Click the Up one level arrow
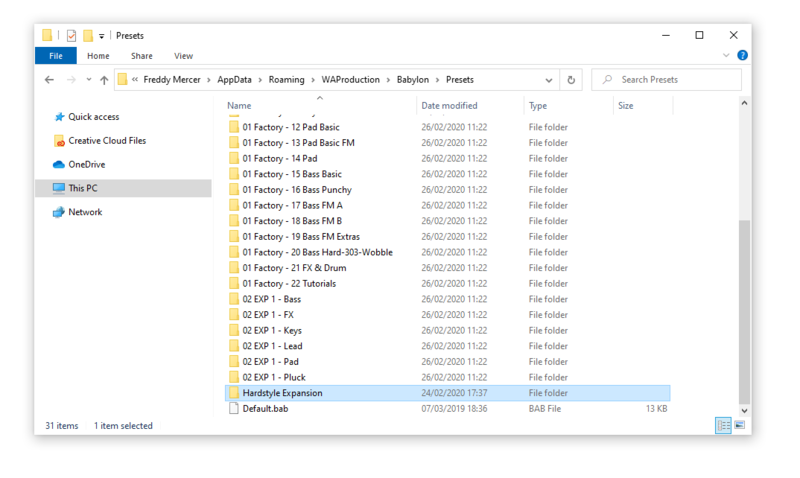 [x=104, y=80]
